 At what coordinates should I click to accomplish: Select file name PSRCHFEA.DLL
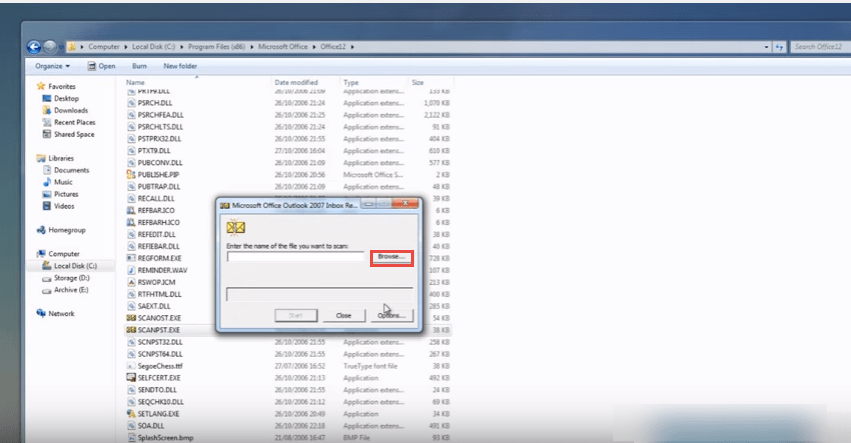coord(161,115)
